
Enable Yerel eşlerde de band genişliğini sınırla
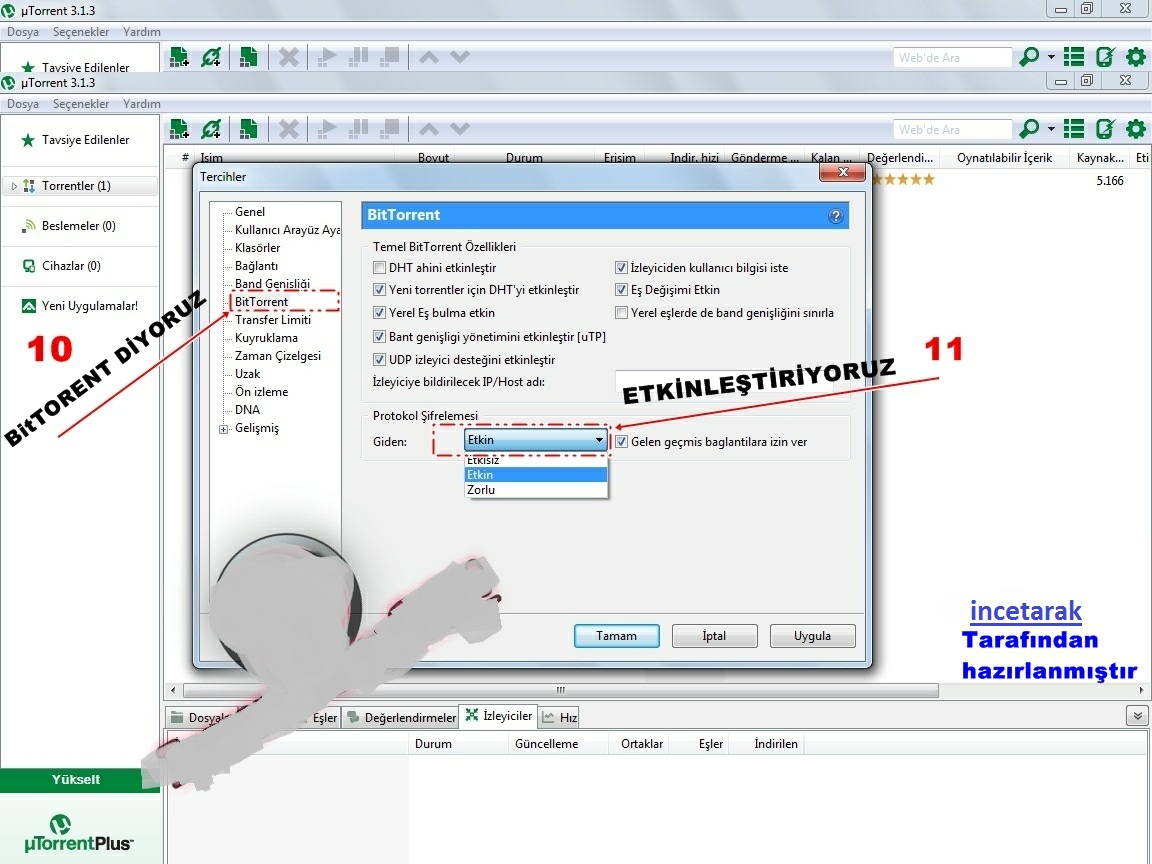coord(621,312)
